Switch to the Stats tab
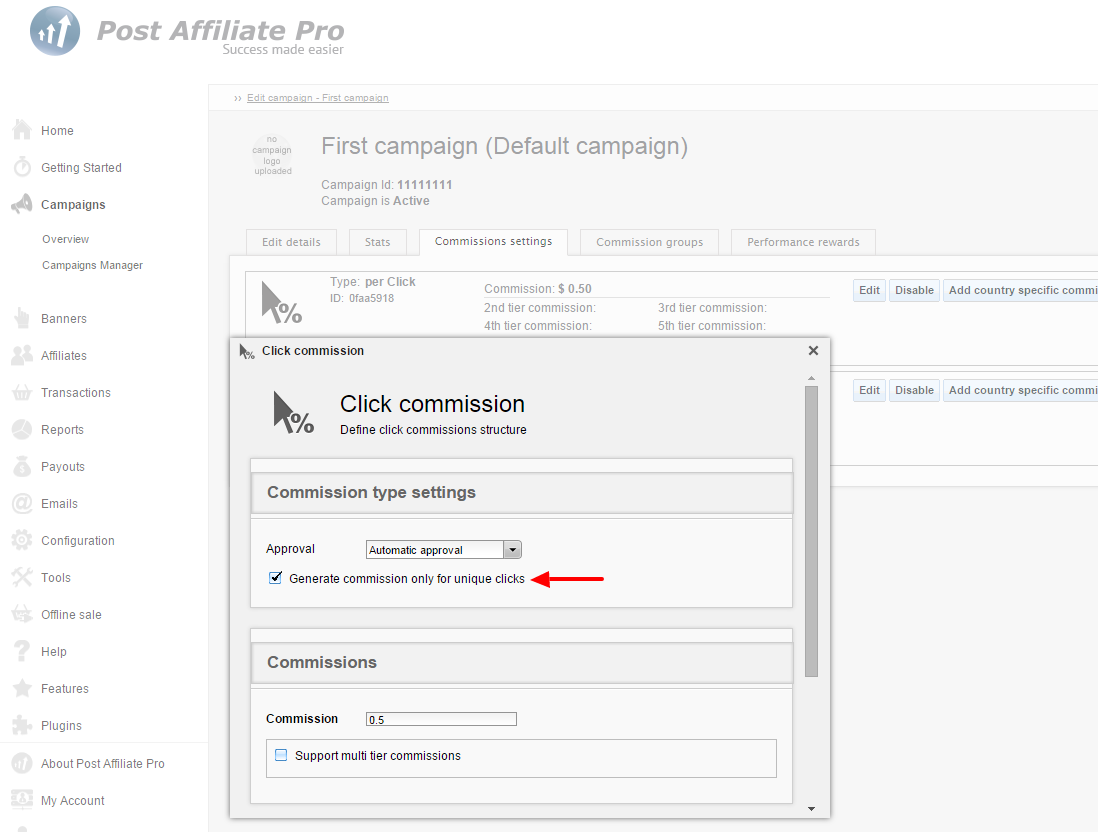Screen dimensions: 1098x832 377,242
